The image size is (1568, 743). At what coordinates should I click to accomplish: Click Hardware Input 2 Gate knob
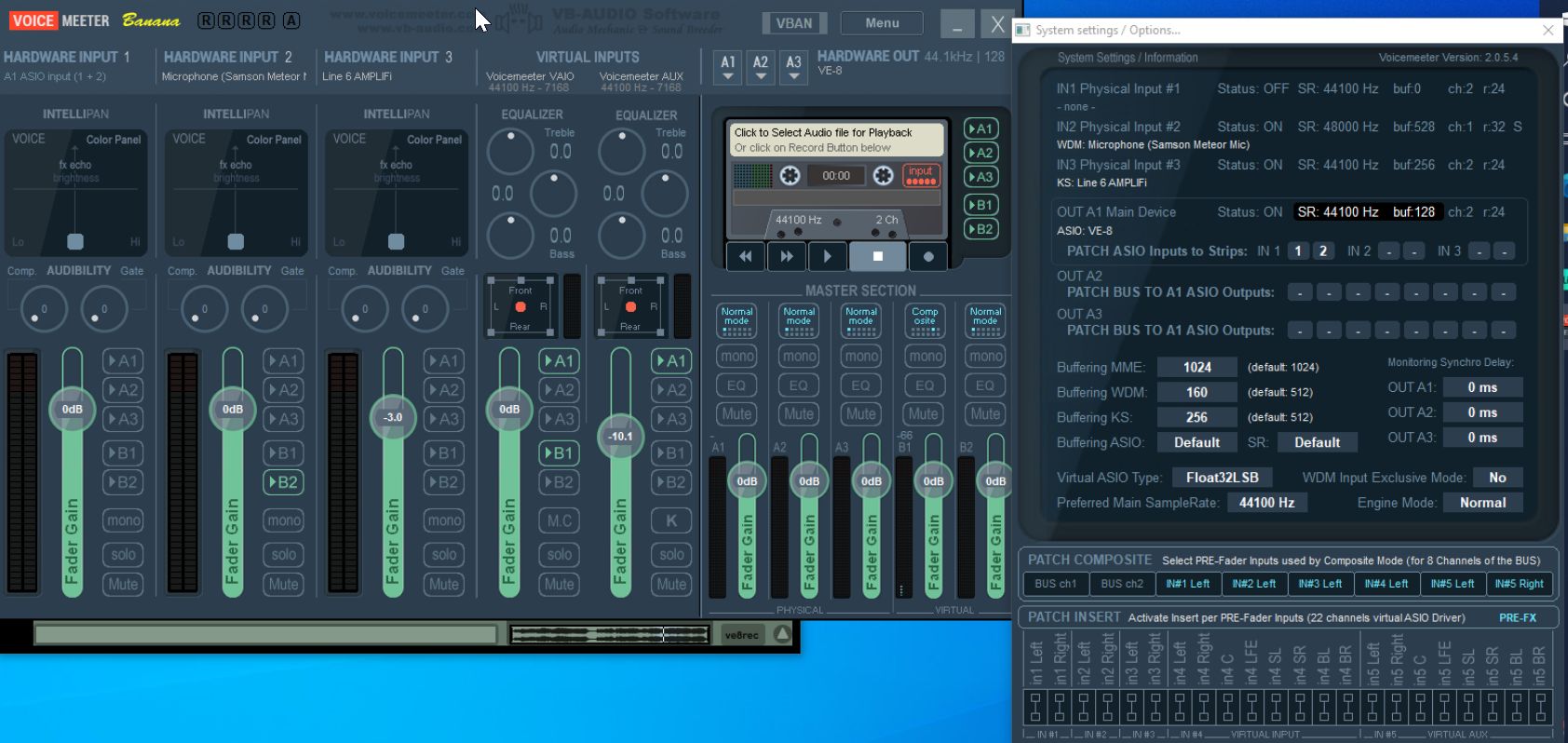coord(264,309)
